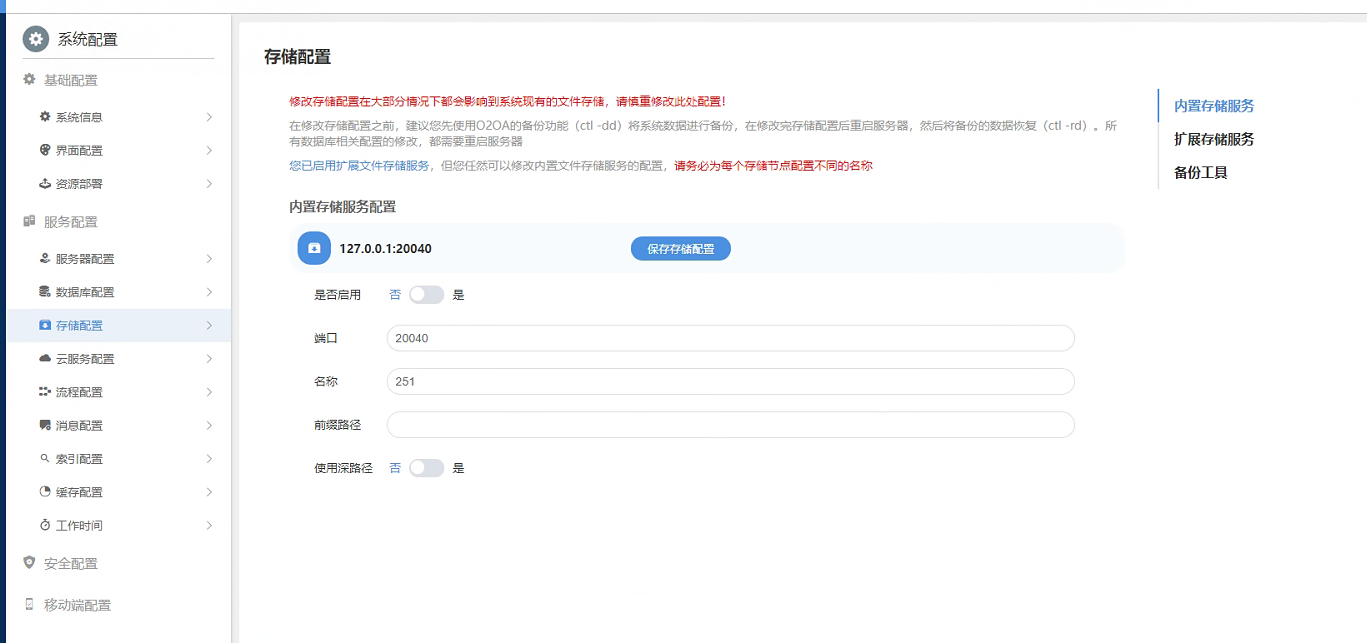Expand 消息配置 chevron arrow

pos(209,425)
